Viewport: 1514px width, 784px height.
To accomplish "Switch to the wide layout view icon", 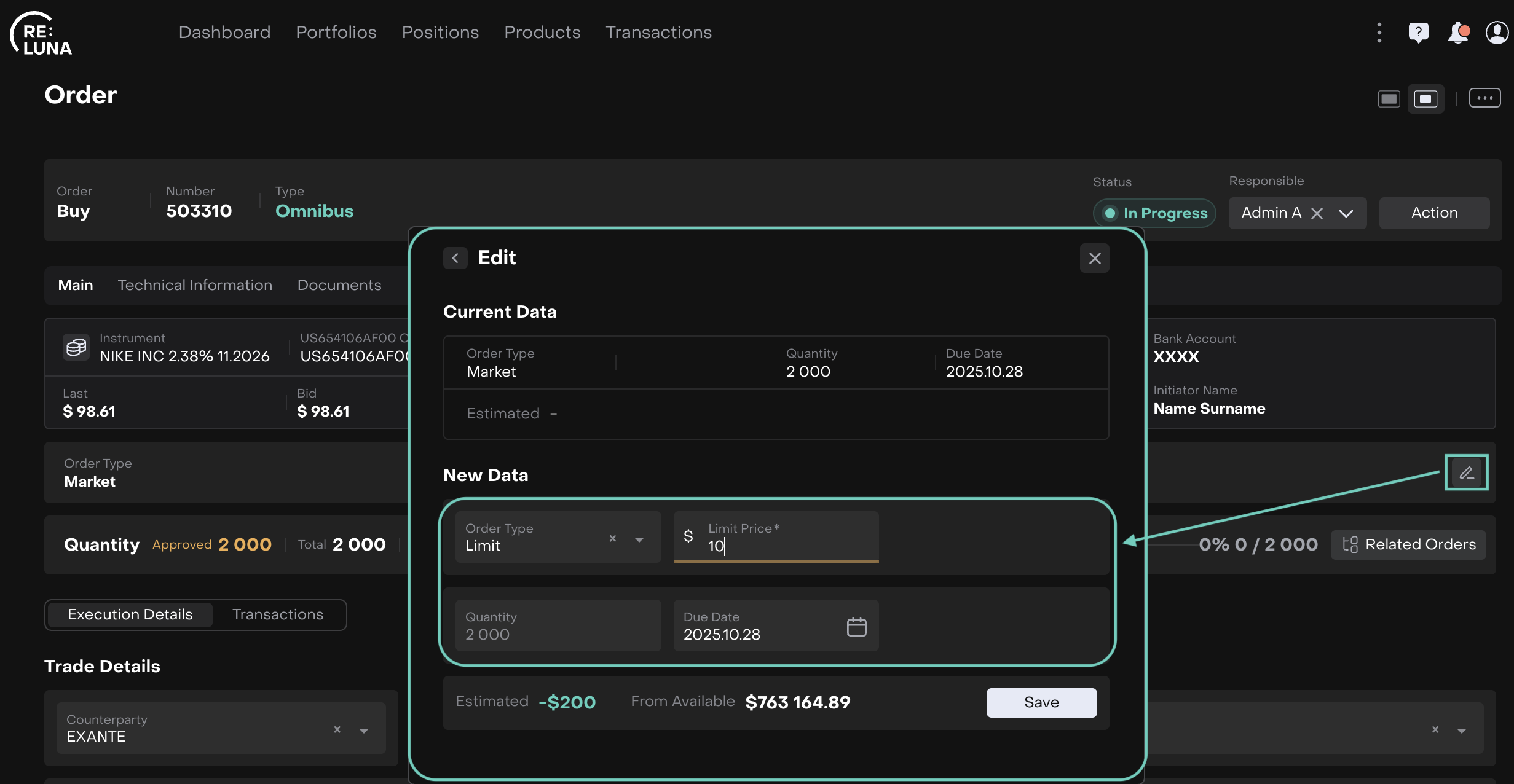I will tap(1389, 98).
